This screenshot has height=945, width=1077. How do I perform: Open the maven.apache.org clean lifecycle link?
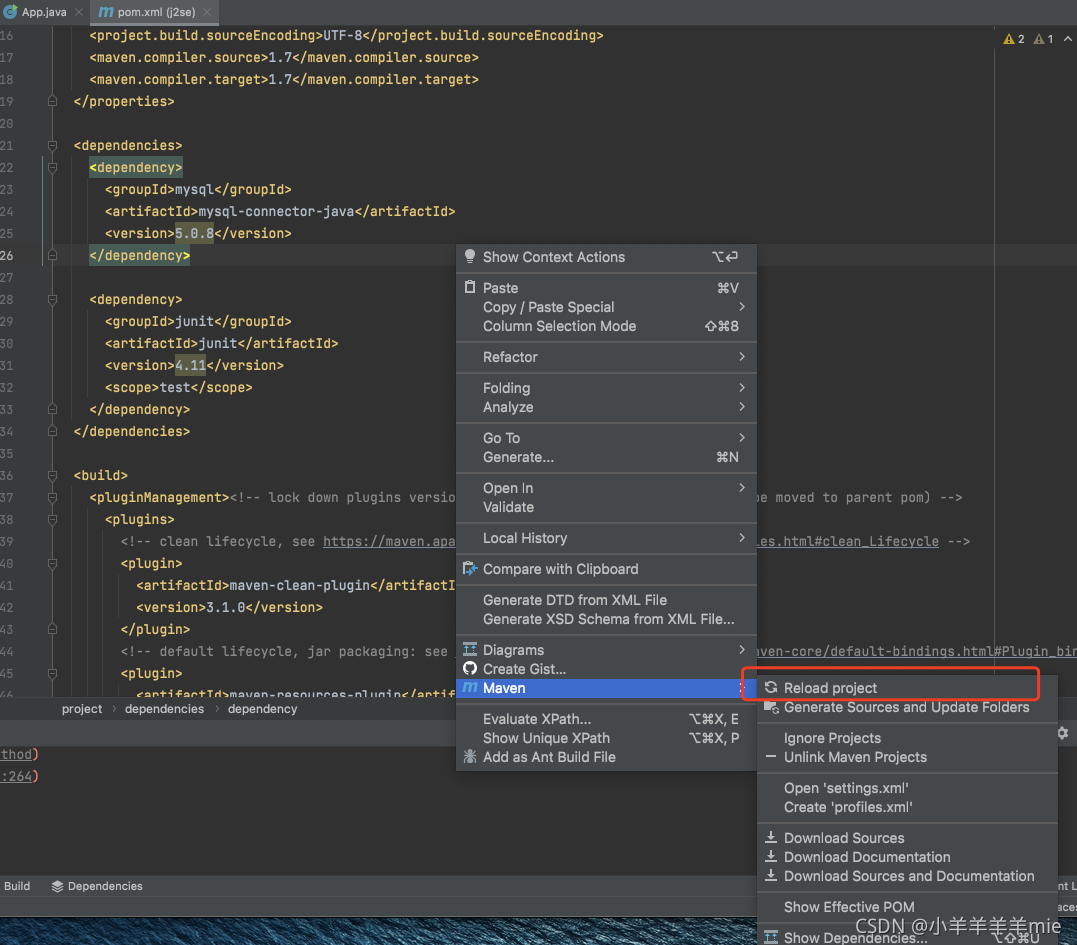[x=389, y=541]
